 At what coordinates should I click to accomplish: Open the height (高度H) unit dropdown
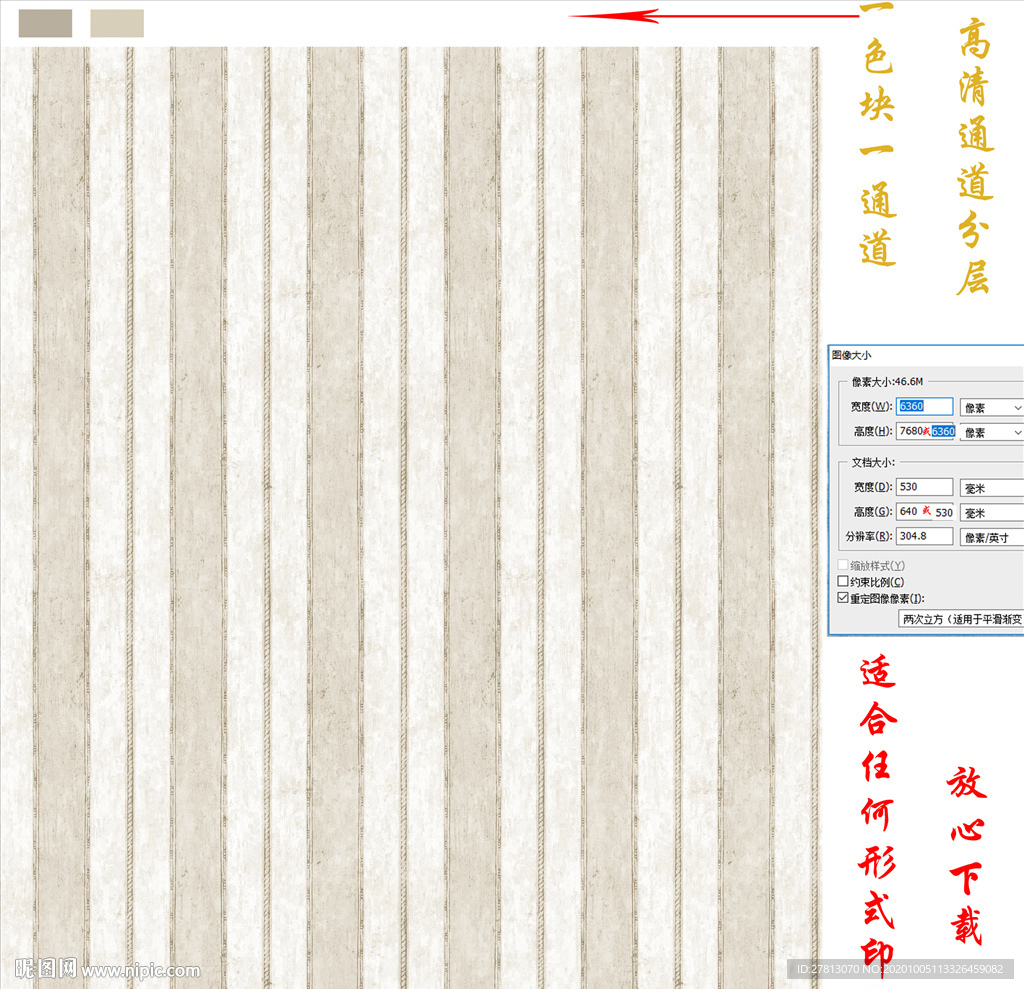click(991, 432)
